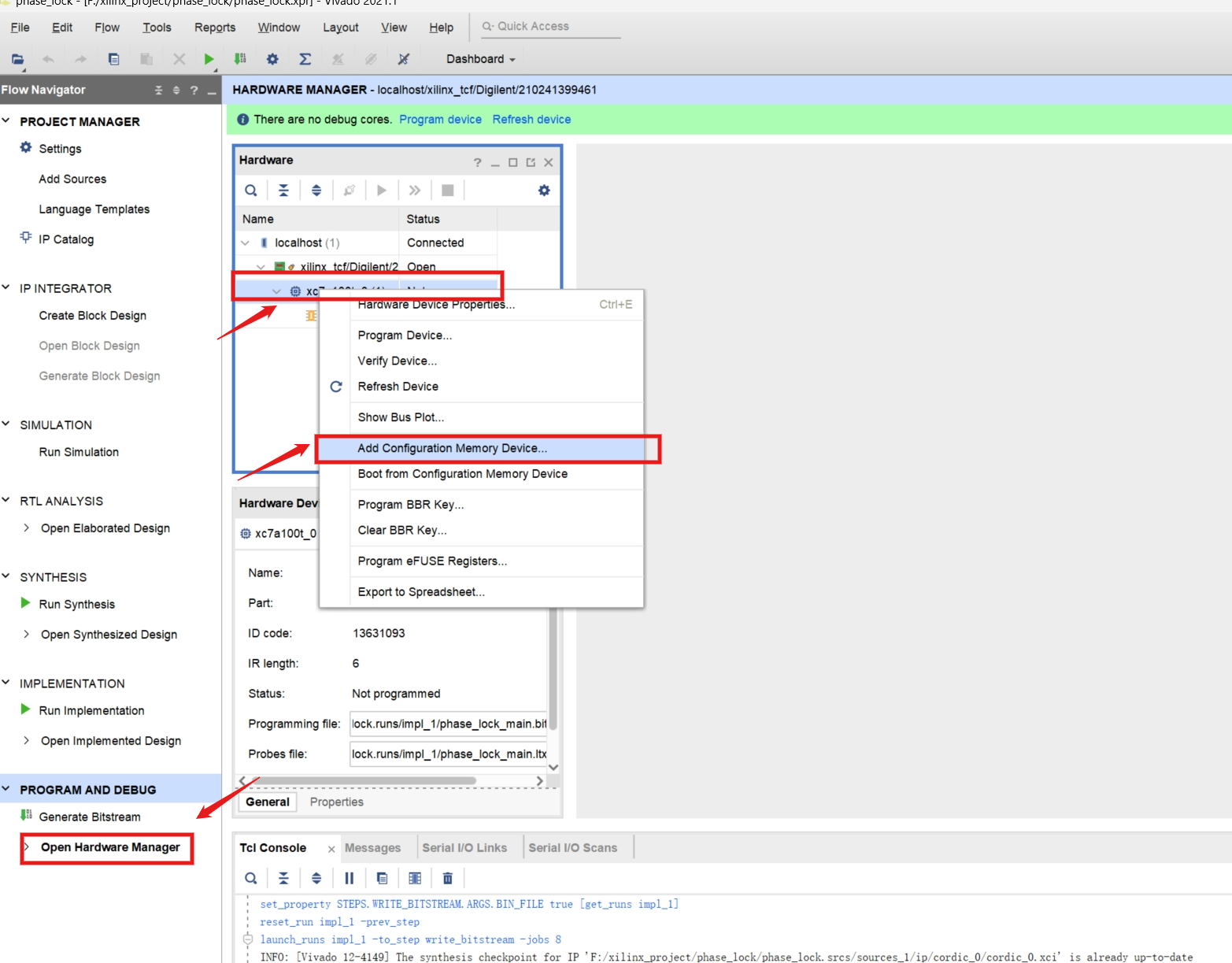Expand Open Synthesized Design
The width and height of the screenshot is (1232, 963).
pos(26,635)
